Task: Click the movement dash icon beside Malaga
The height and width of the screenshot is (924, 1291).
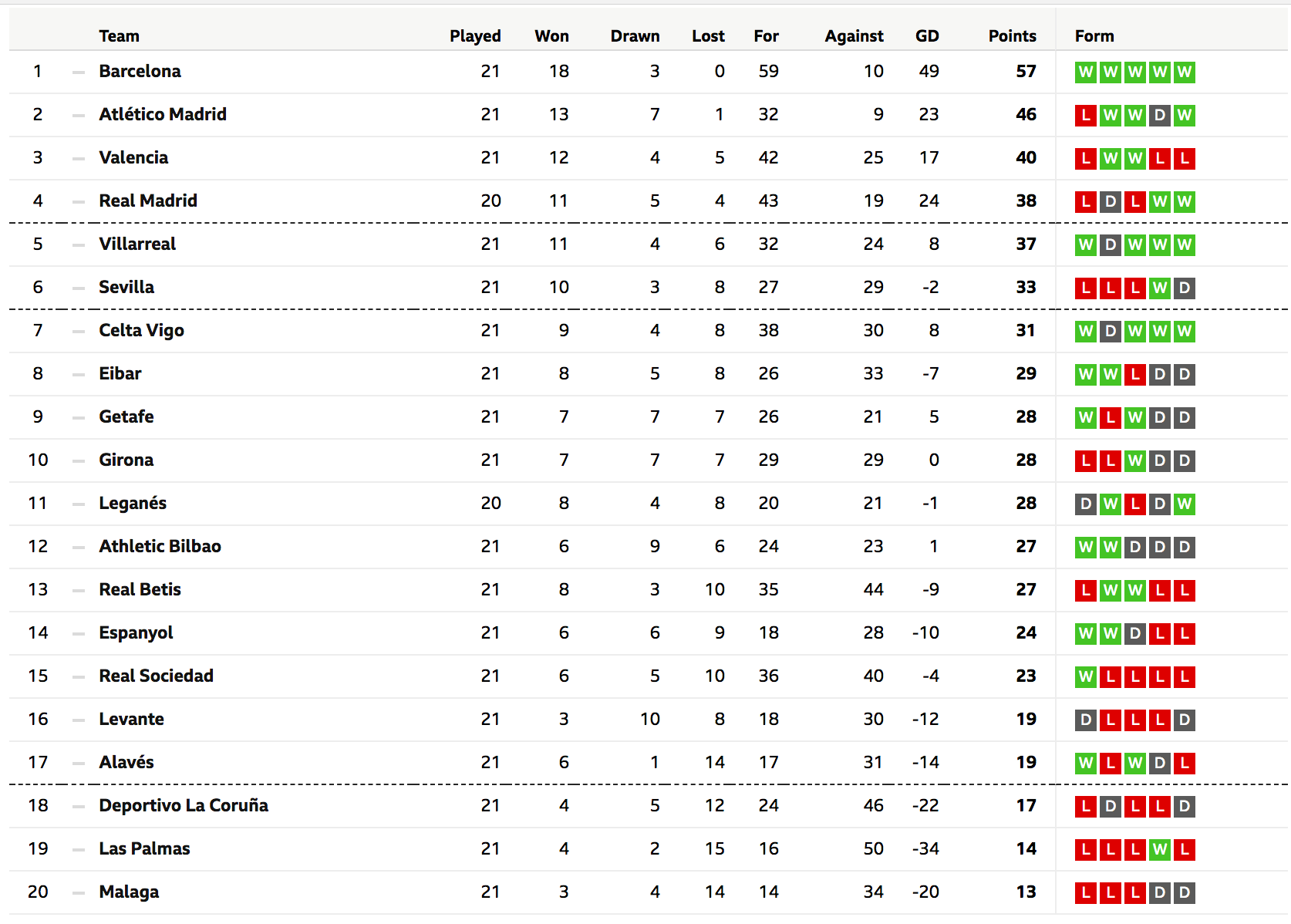Action: 79,892
